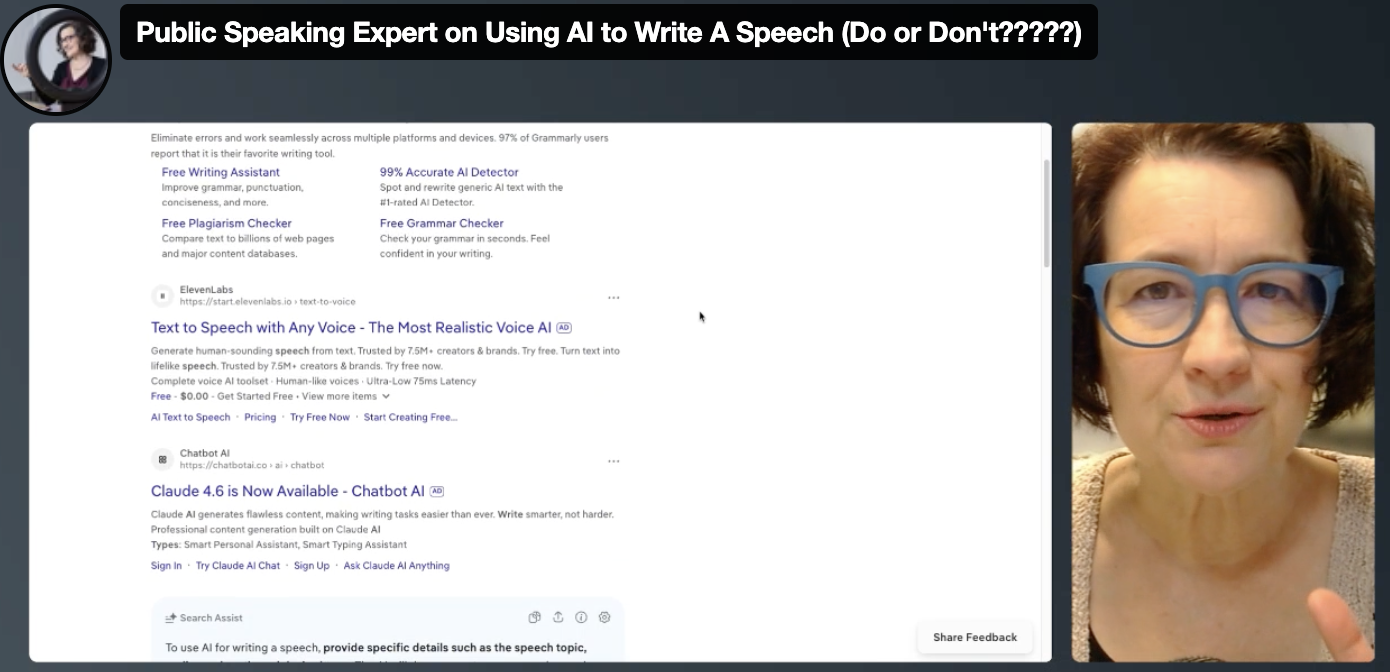The image size is (1390, 672).
Task: Open Search Assist settings gear
Action: (604, 617)
